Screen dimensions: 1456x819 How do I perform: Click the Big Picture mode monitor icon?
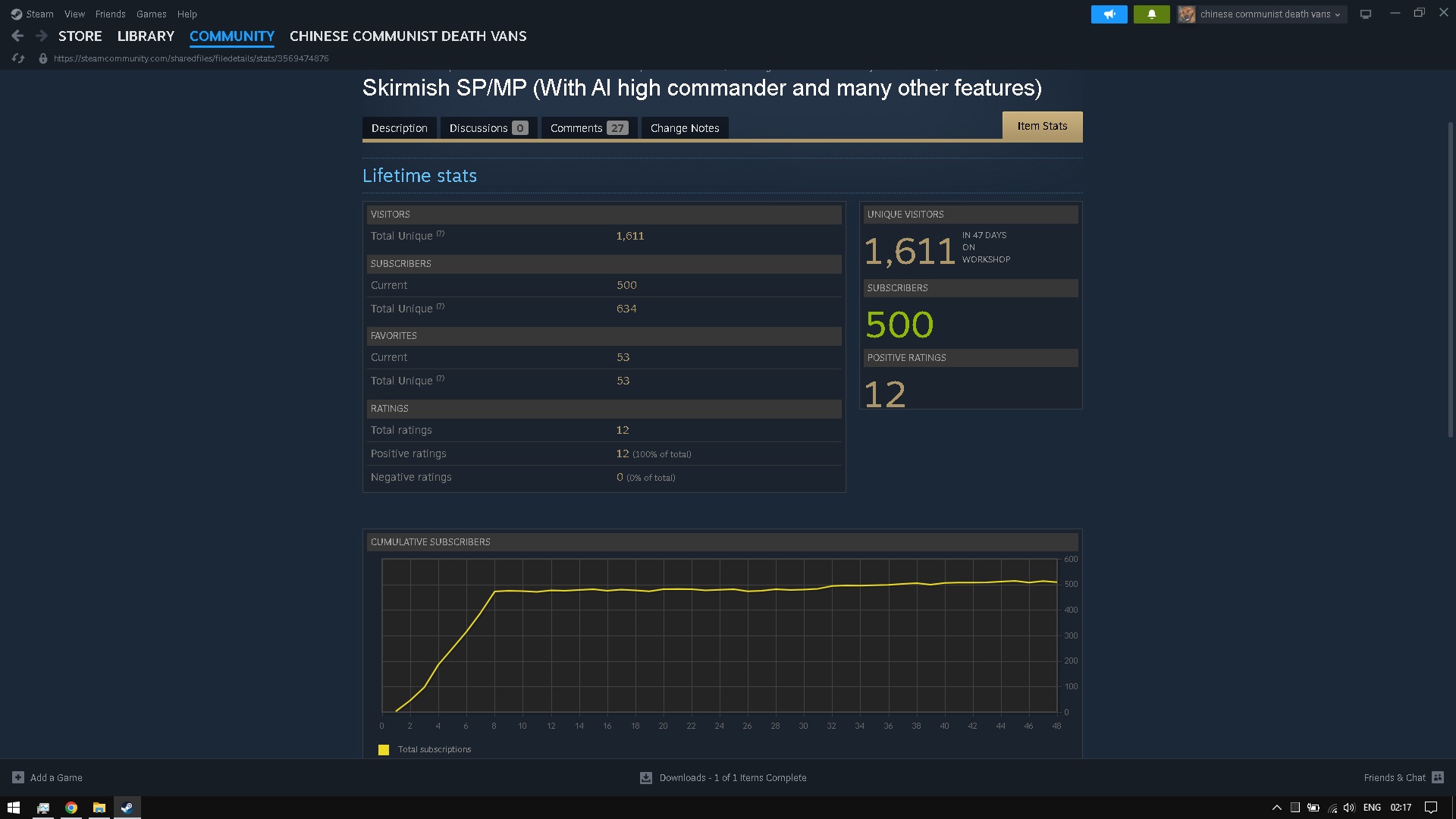pyautogui.click(x=1366, y=14)
